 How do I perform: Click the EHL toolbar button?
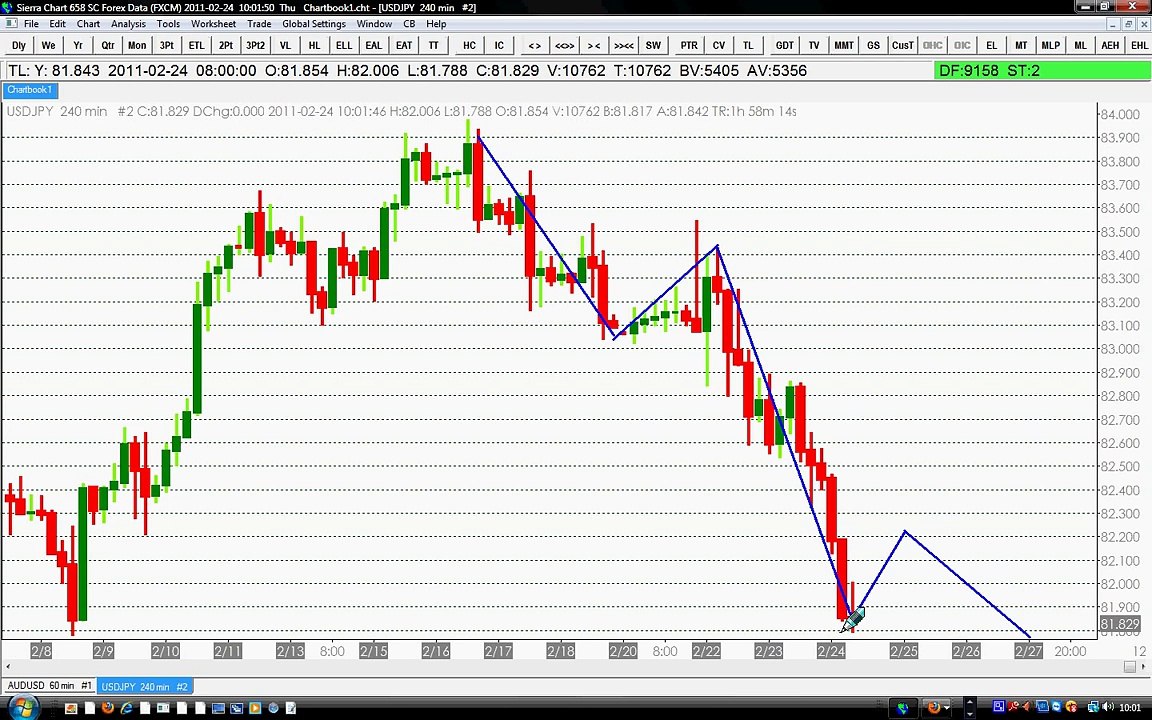click(1139, 46)
